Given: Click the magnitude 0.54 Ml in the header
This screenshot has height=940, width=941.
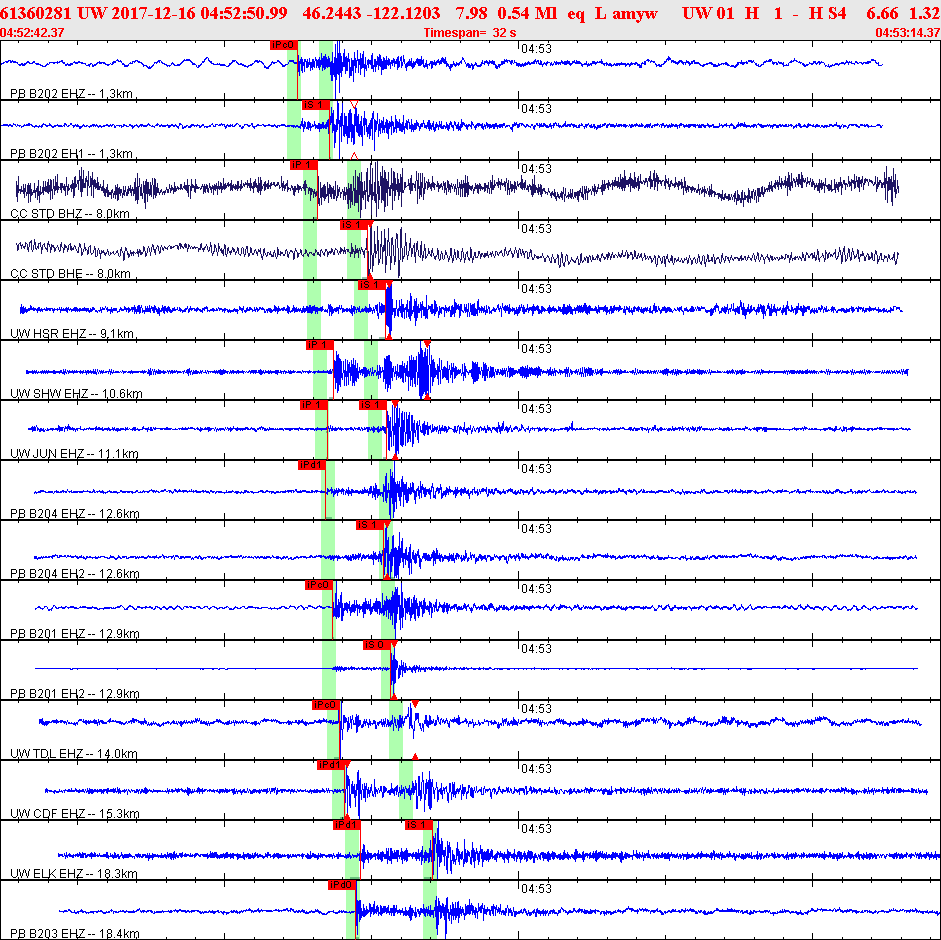Looking at the screenshot, I should (x=528, y=13).
